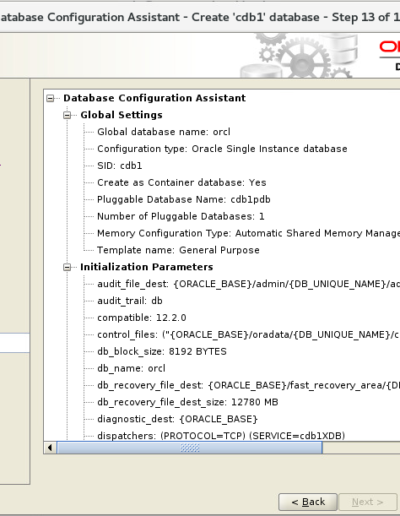This screenshot has height=516, width=400.
Task: Select the control_files parameter row
Action: click(248, 335)
